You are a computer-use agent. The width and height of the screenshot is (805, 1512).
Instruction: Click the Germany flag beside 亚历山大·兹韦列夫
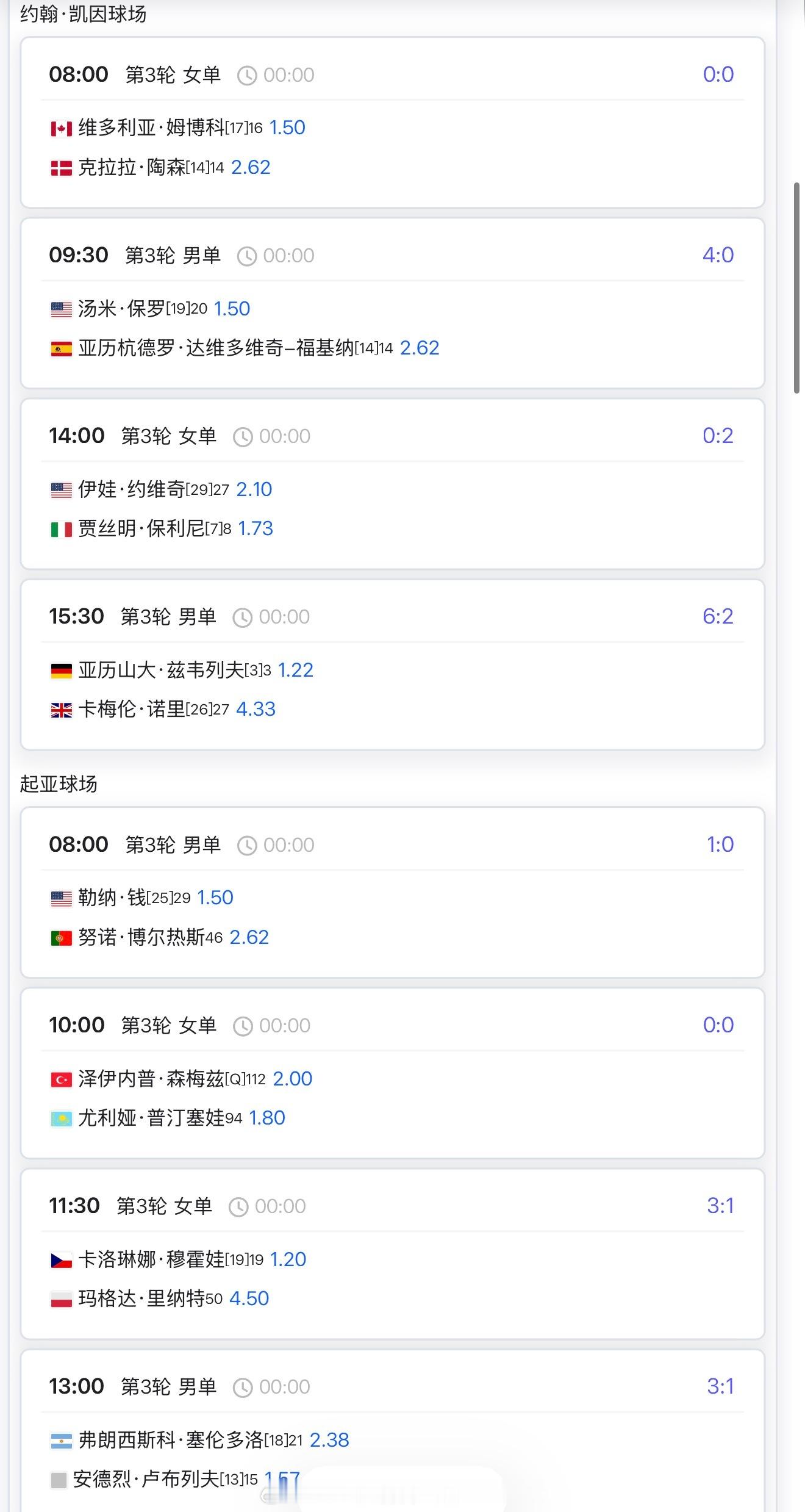coord(61,671)
